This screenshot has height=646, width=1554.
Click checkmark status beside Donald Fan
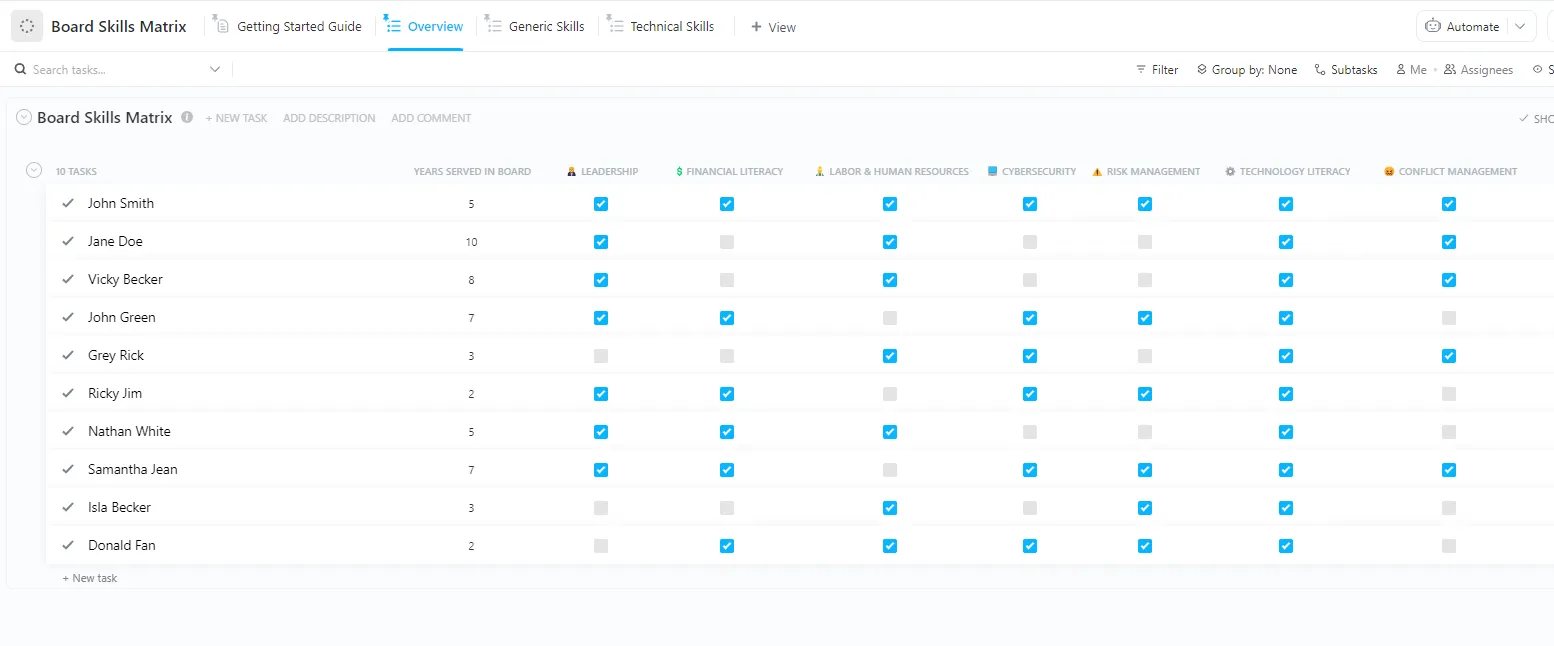(x=68, y=545)
